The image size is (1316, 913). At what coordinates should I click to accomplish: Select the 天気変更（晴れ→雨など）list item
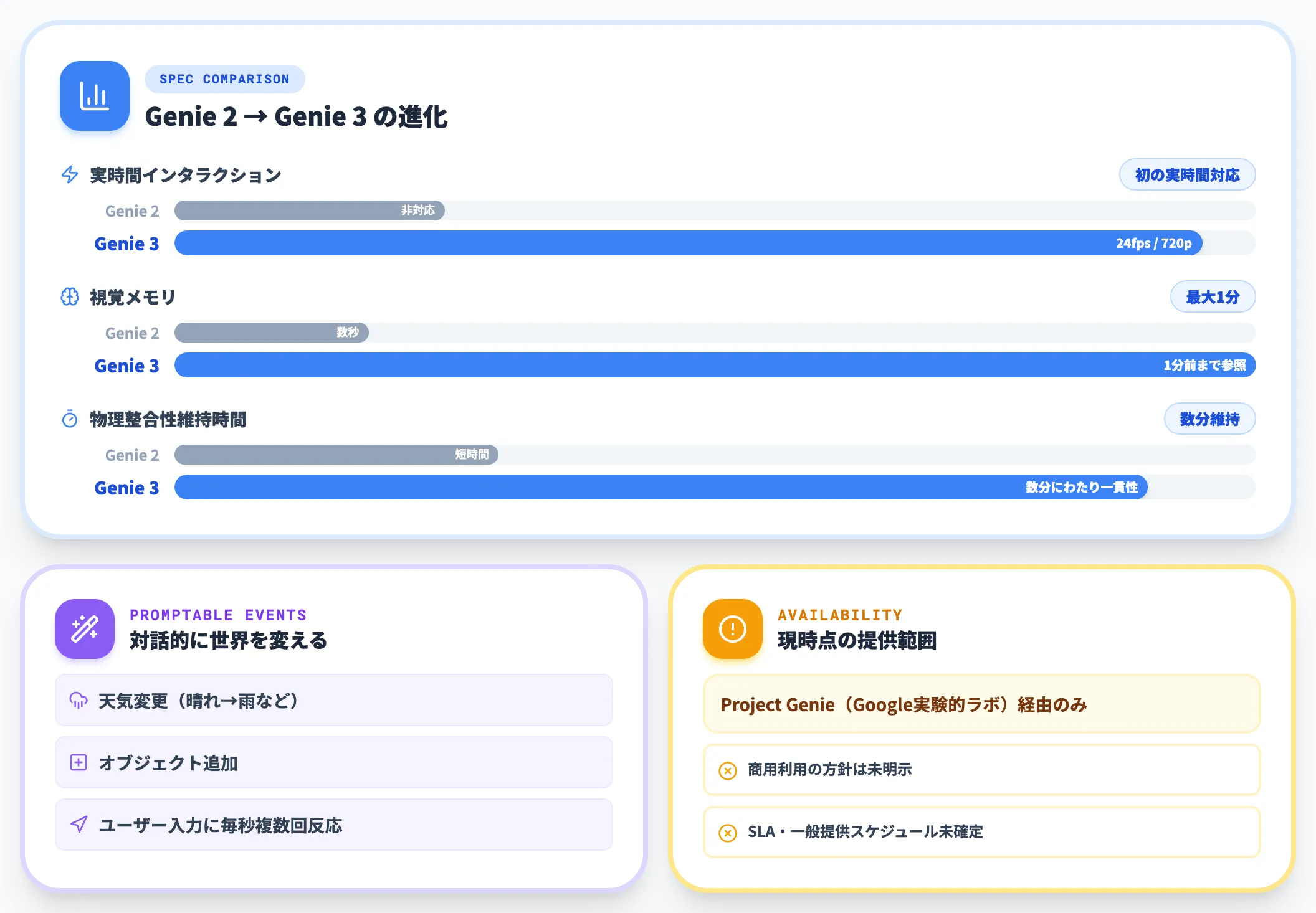(x=334, y=700)
